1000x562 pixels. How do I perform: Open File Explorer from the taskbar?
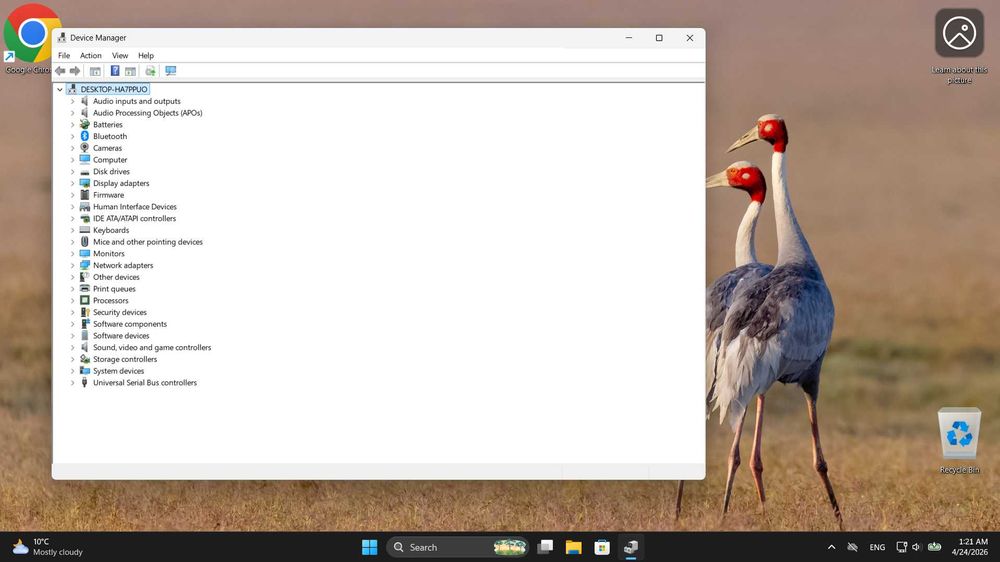coord(573,547)
